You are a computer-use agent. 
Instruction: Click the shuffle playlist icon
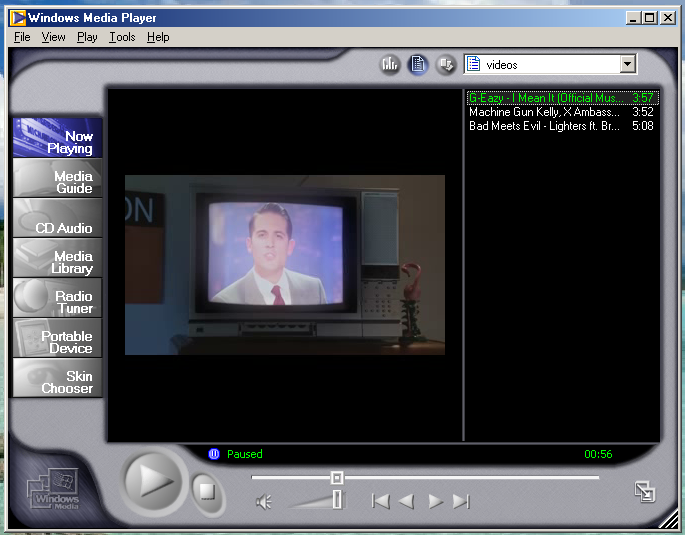pos(446,65)
